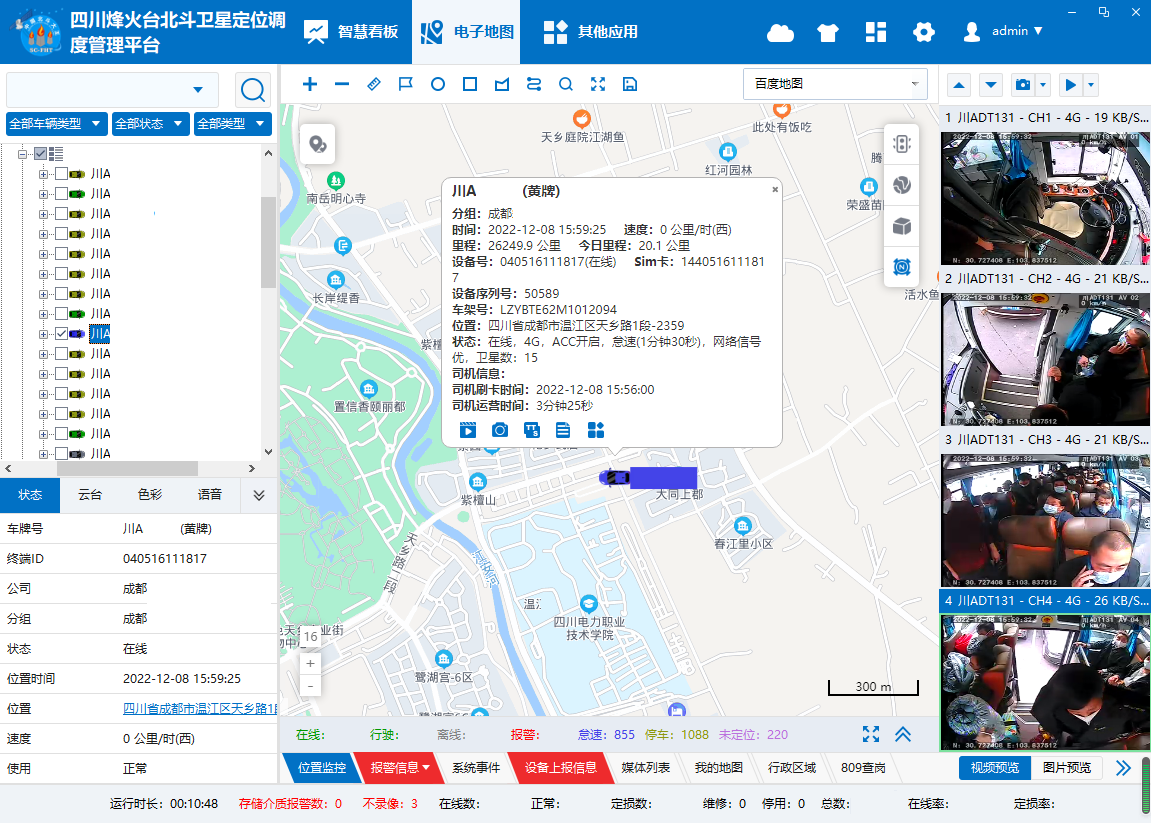Take a snapshot using the camera icon in popup
The height and width of the screenshot is (823, 1151).
pyautogui.click(x=500, y=430)
